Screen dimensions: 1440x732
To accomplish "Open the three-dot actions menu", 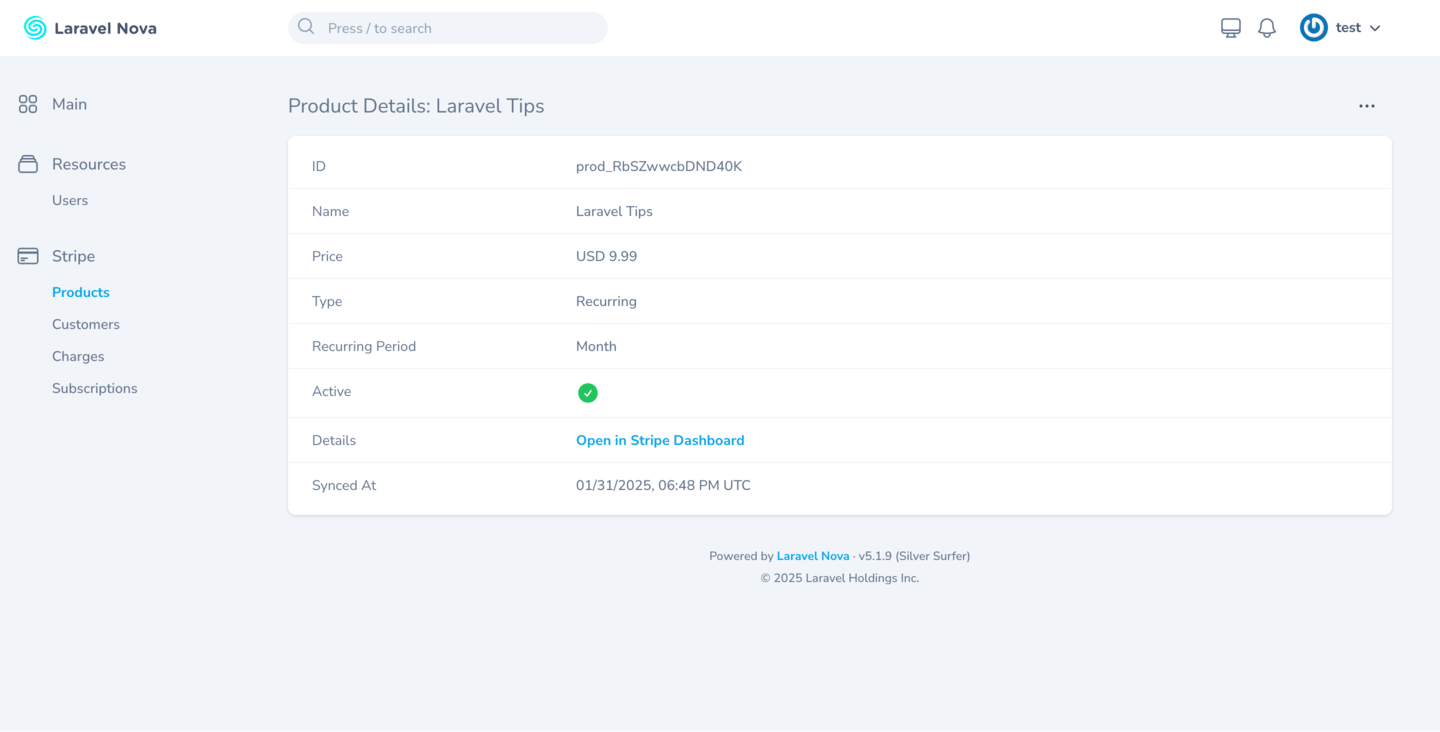I will (1366, 106).
